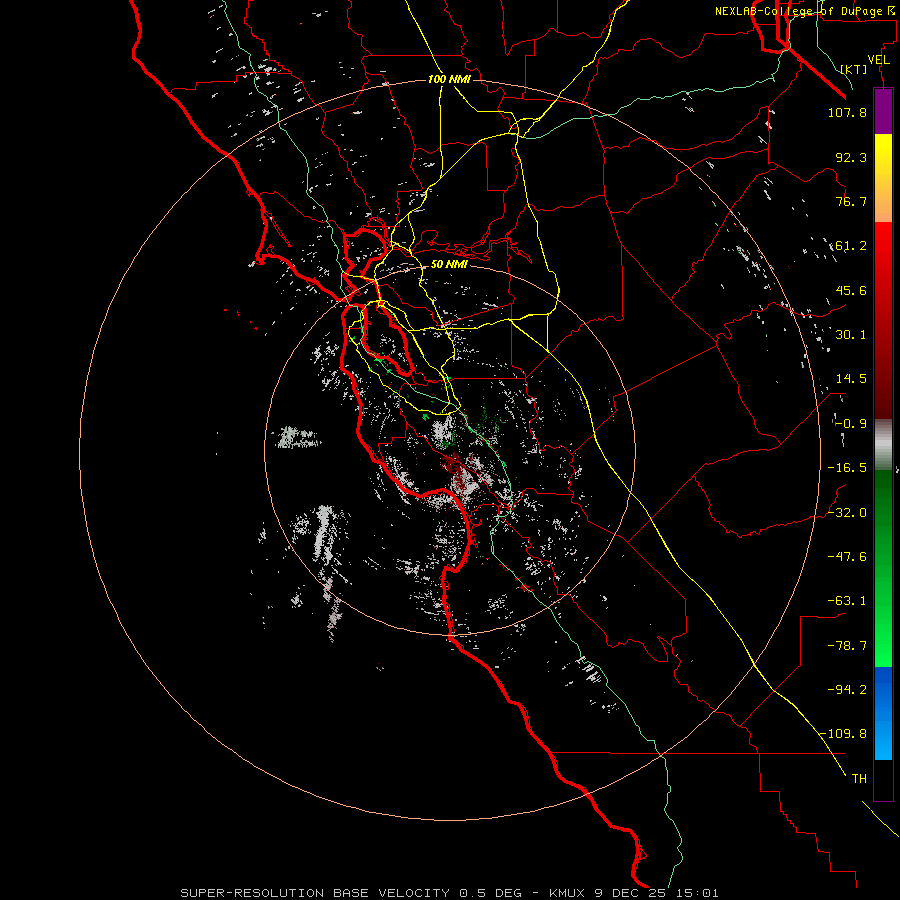900x900 pixels.
Task: Click the gray segment of the color bar
Action: [883, 445]
